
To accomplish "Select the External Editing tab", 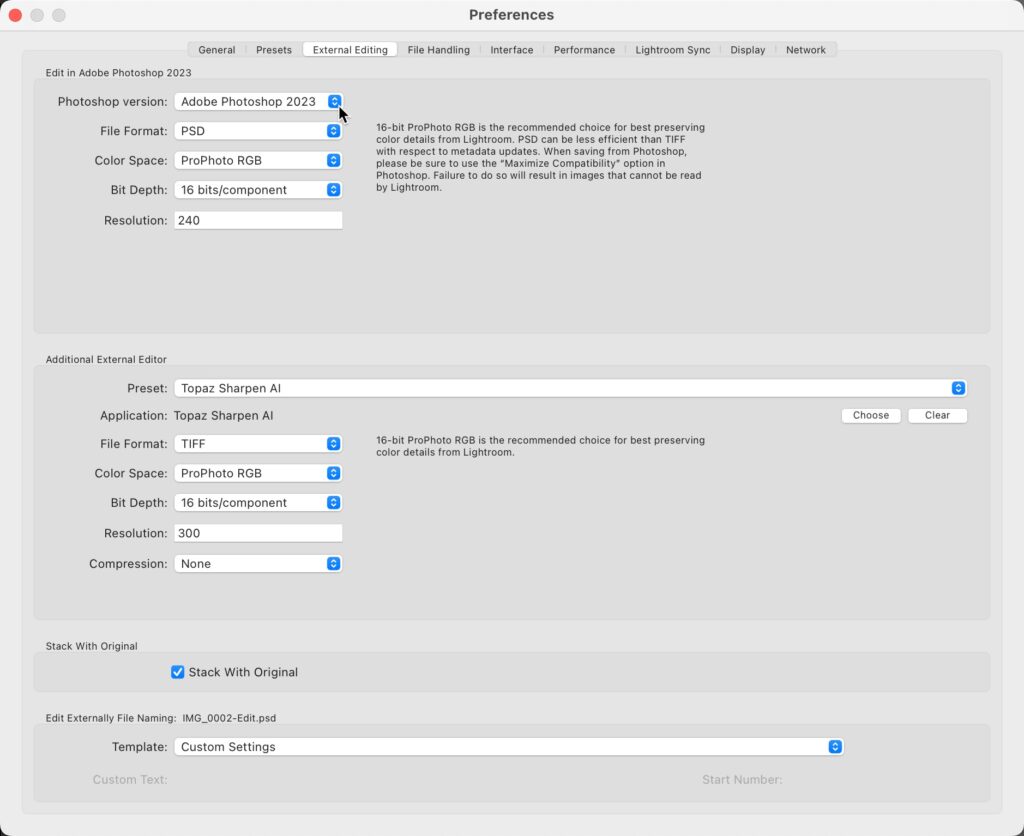I will coord(350,50).
